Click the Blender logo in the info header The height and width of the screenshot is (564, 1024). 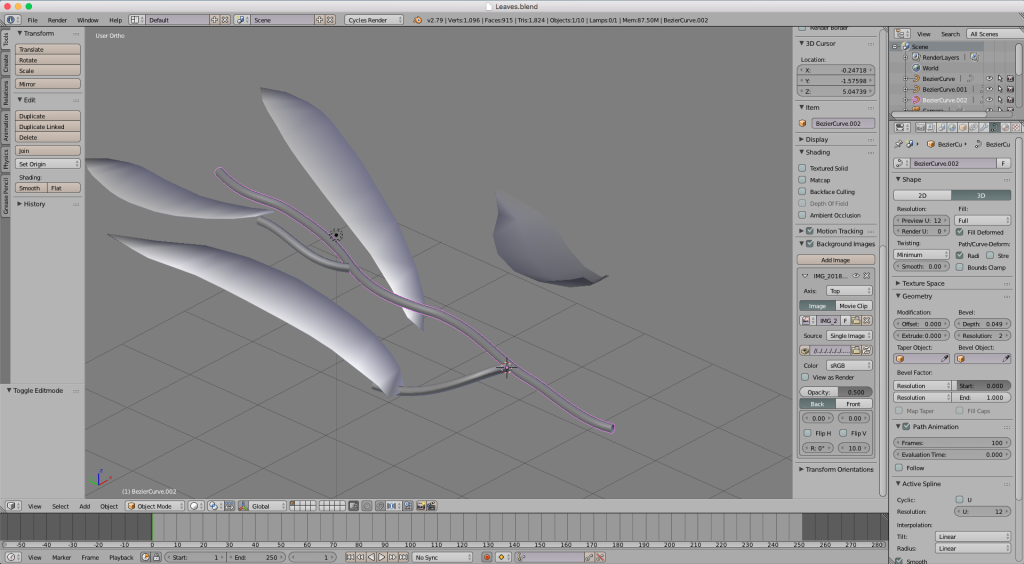417,20
